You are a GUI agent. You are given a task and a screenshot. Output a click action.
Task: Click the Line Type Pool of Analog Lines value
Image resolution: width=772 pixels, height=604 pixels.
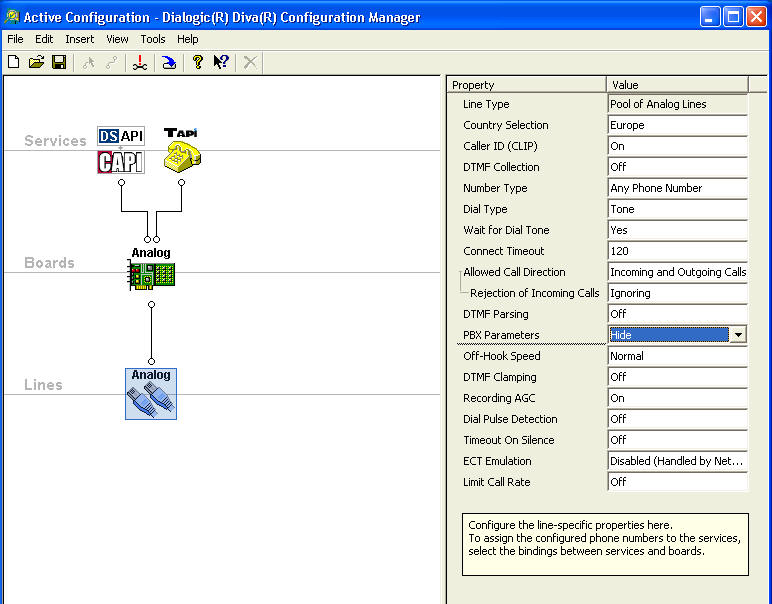[678, 104]
